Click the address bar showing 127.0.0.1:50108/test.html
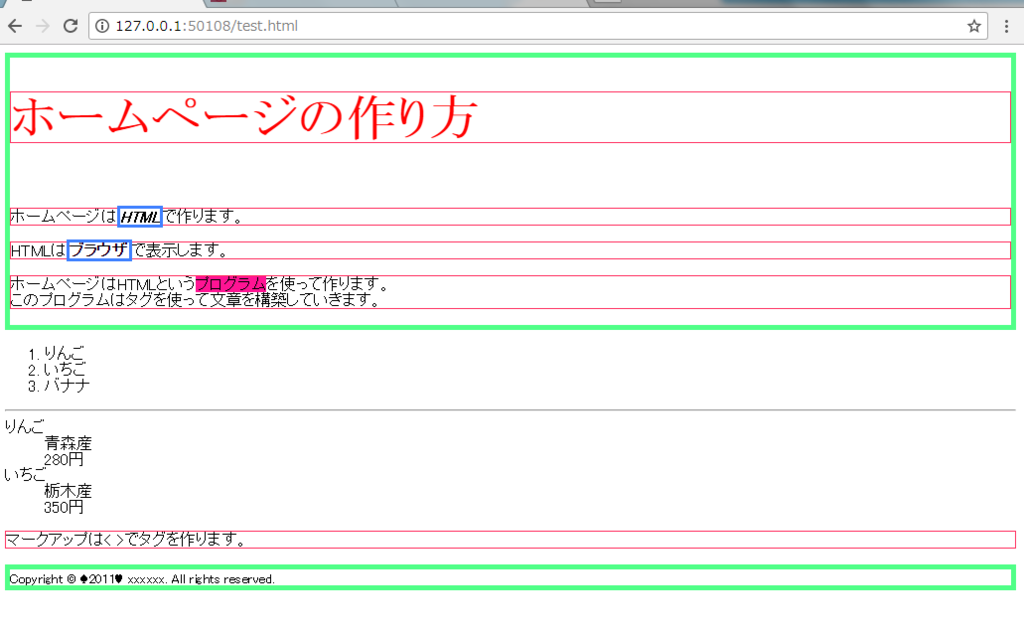The image size is (1024, 637). [539, 26]
